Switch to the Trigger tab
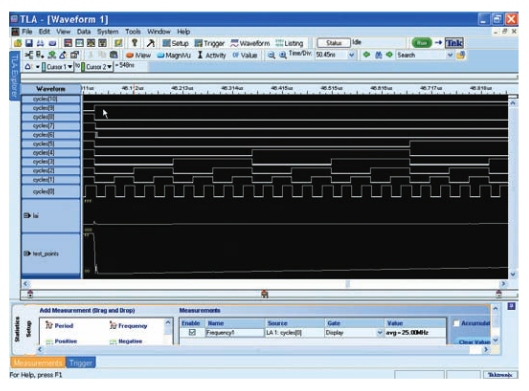 tap(81, 363)
